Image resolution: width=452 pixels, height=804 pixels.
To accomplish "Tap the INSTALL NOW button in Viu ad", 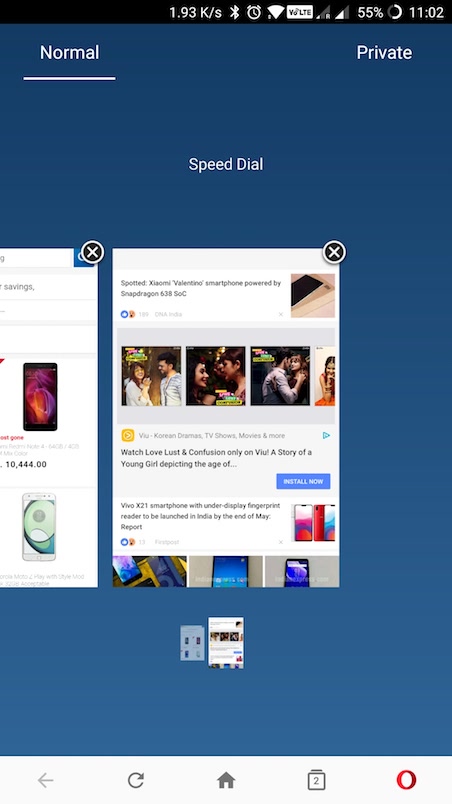I will point(303,481).
